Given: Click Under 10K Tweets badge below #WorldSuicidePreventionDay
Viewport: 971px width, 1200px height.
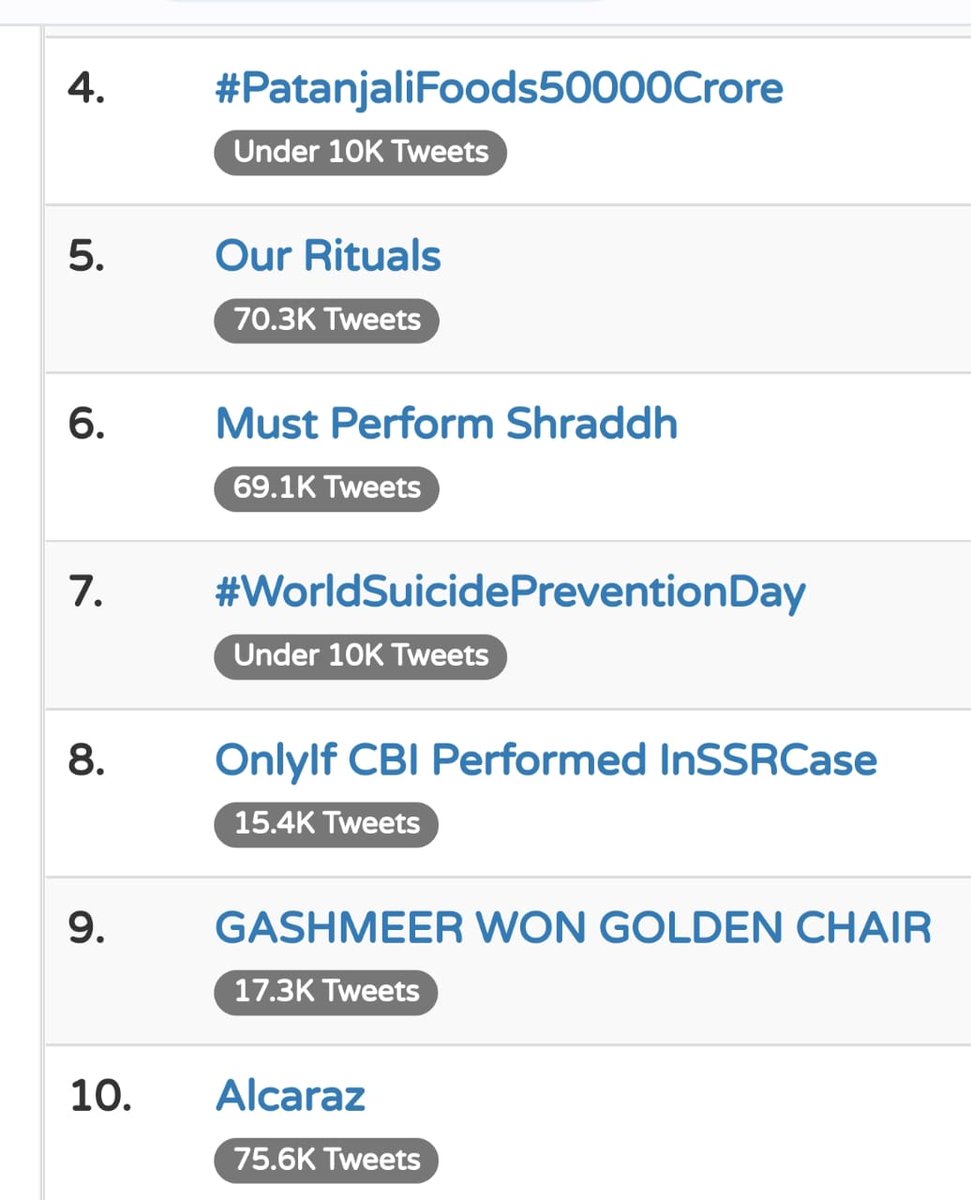Looking at the screenshot, I should (x=360, y=656).
